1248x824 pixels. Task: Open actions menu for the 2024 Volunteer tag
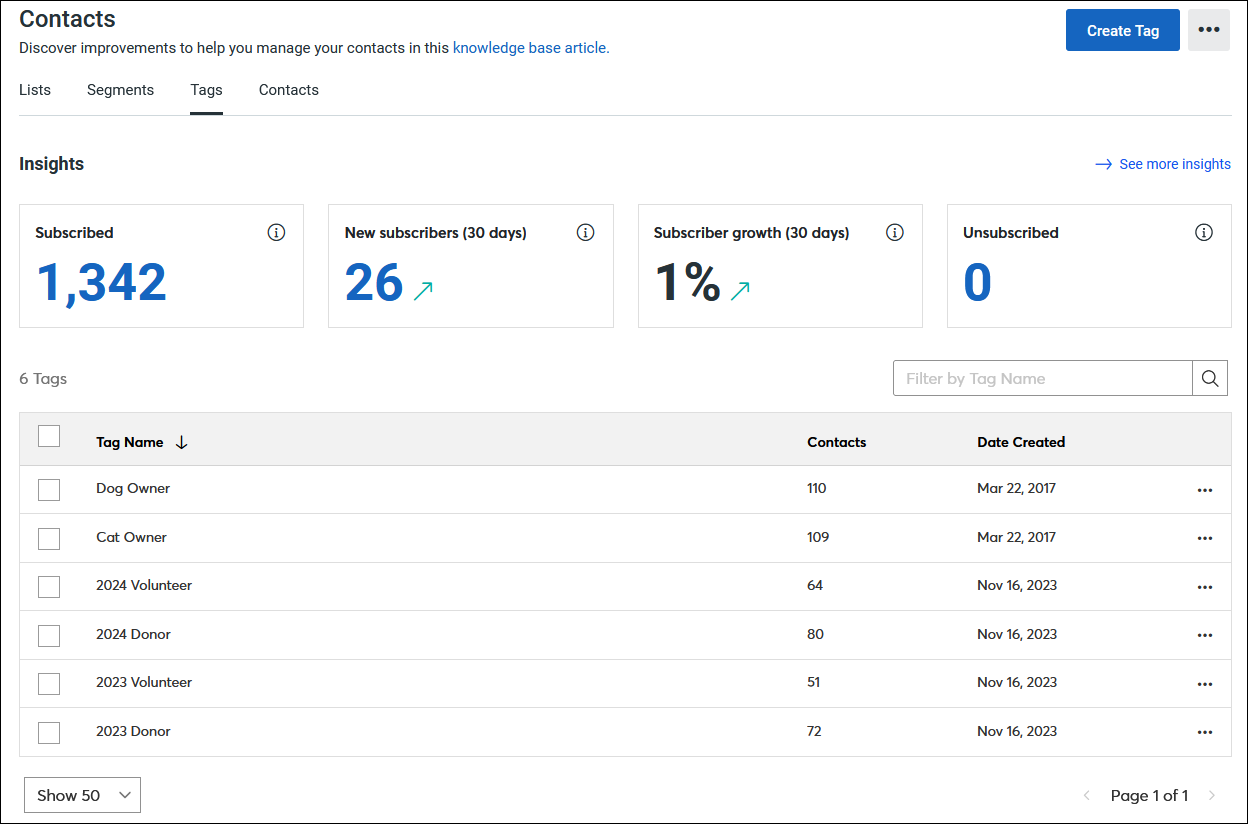[x=1204, y=587]
